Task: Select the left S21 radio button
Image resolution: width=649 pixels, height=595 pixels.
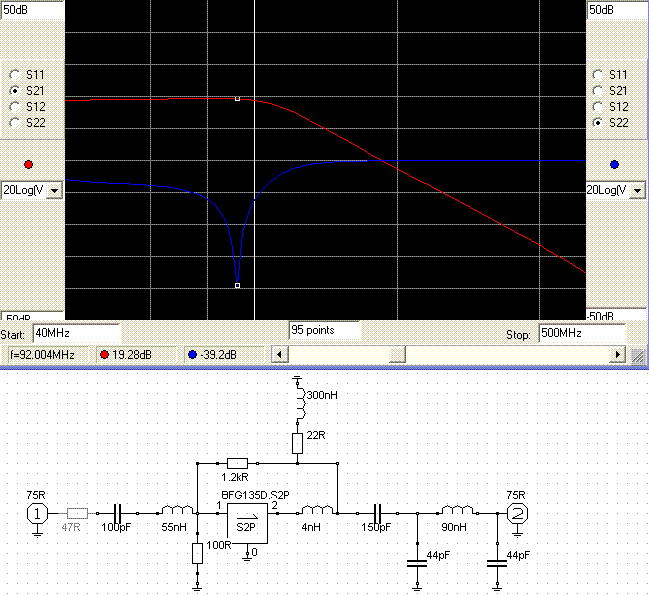Action: (15, 91)
